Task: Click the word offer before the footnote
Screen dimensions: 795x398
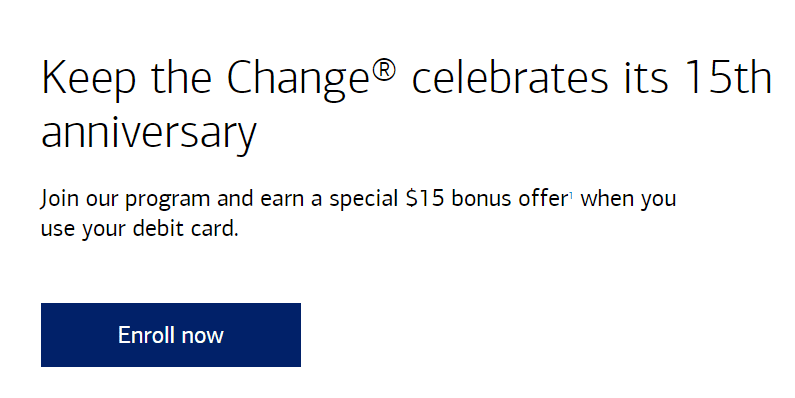Action: [x=543, y=198]
